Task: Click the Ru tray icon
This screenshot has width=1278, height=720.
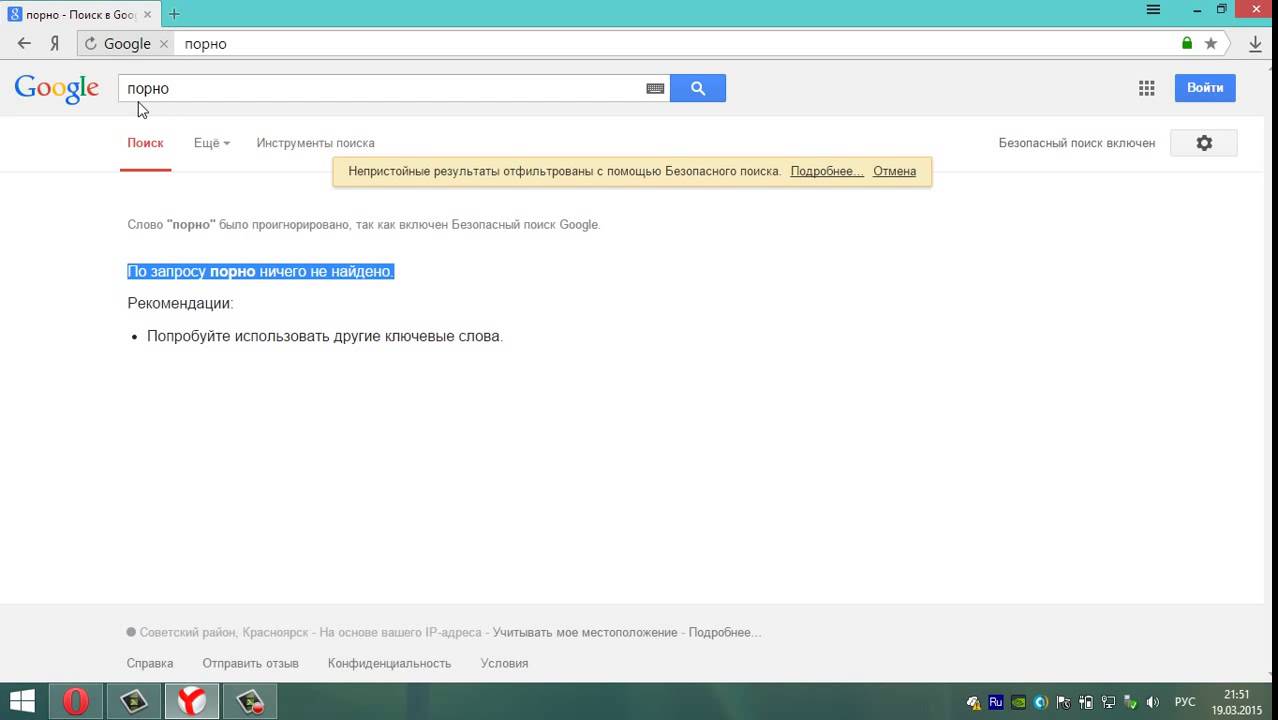Action: pos(996,702)
